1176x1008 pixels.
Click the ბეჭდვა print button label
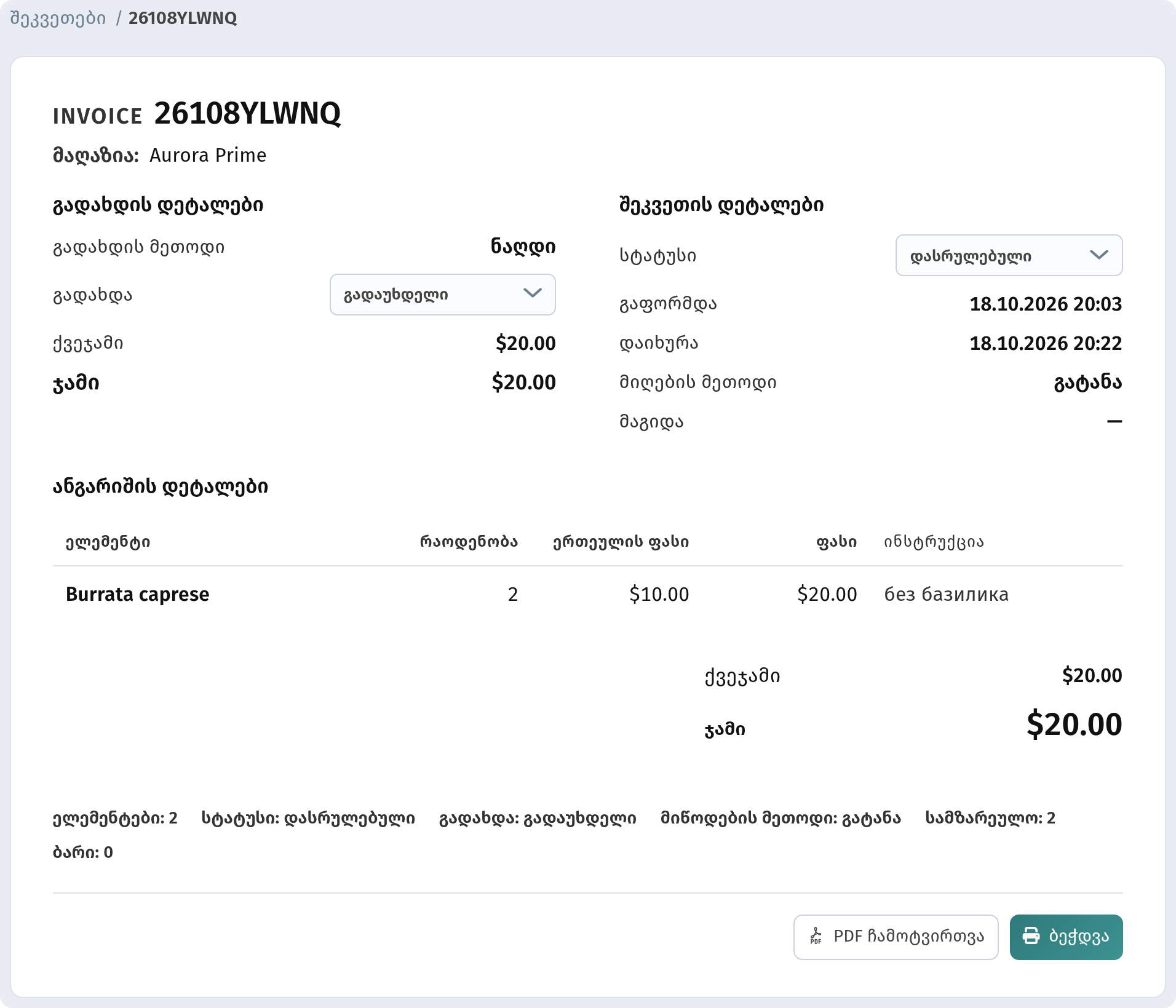click(1079, 936)
